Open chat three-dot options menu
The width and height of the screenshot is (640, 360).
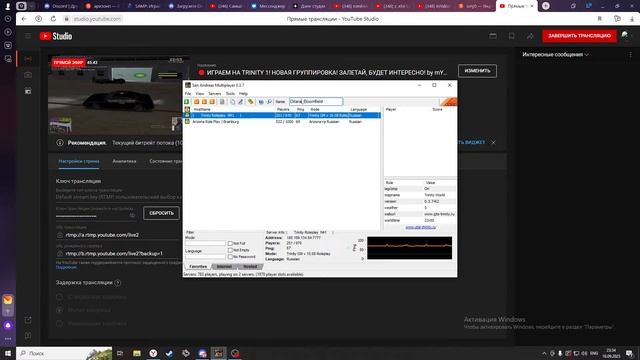pyautogui.click(x=630, y=55)
